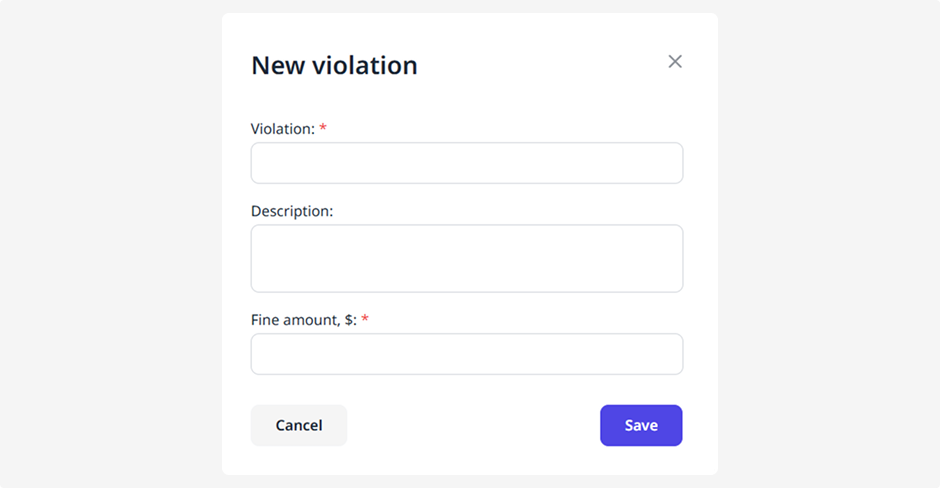Click the "Fine amount, $:" label
The width and height of the screenshot is (940, 488).
[x=303, y=320]
